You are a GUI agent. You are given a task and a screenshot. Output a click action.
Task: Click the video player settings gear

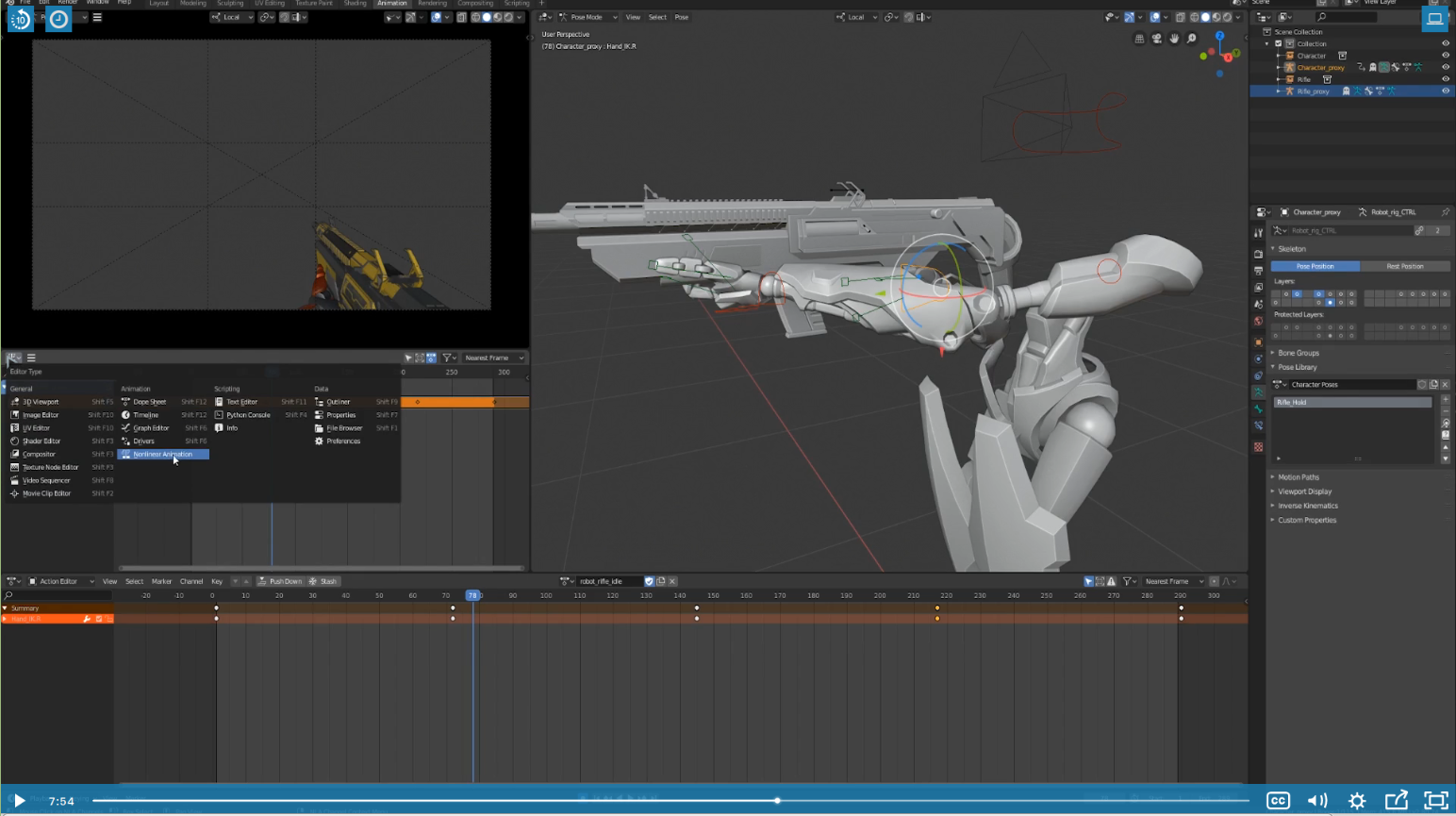pyautogui.click(x=1357, y=801)
